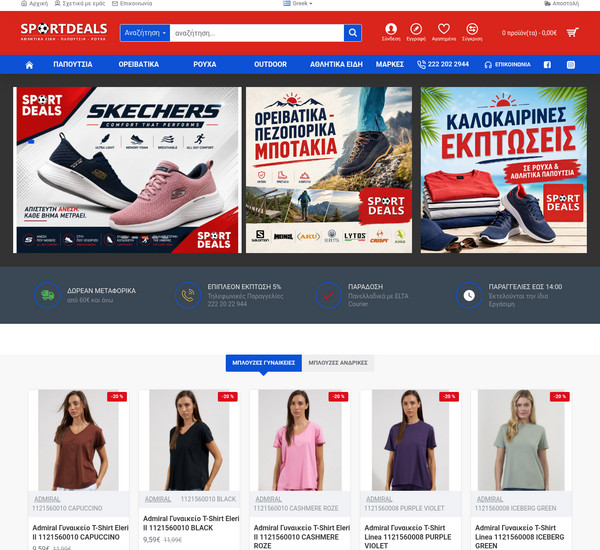Click the free shipping truck icon
600x550 pixels.
click(x=47, y=295)
